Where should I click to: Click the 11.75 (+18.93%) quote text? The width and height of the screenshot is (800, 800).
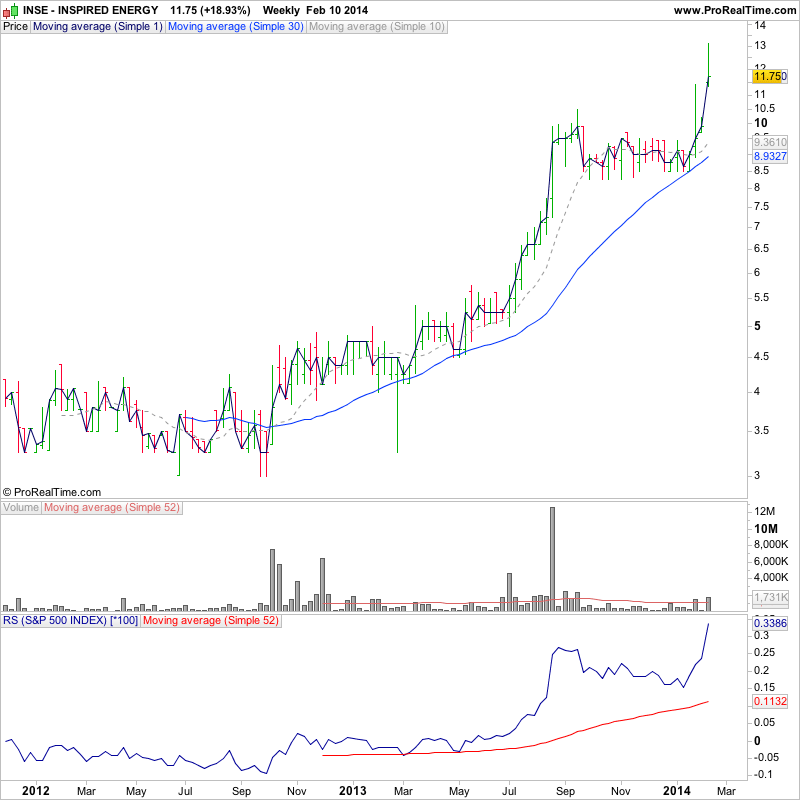[210, 10]
